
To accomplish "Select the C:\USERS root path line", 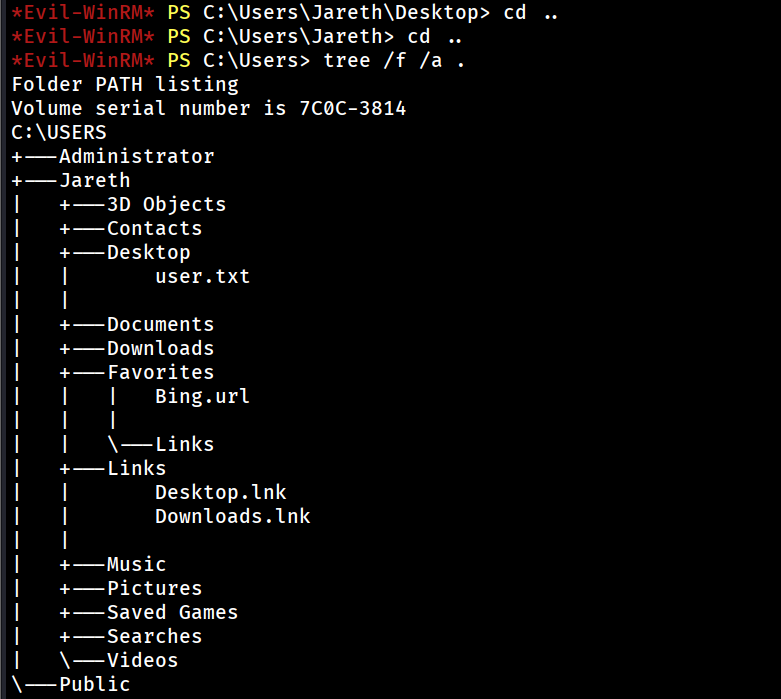I will click(59, 132).
